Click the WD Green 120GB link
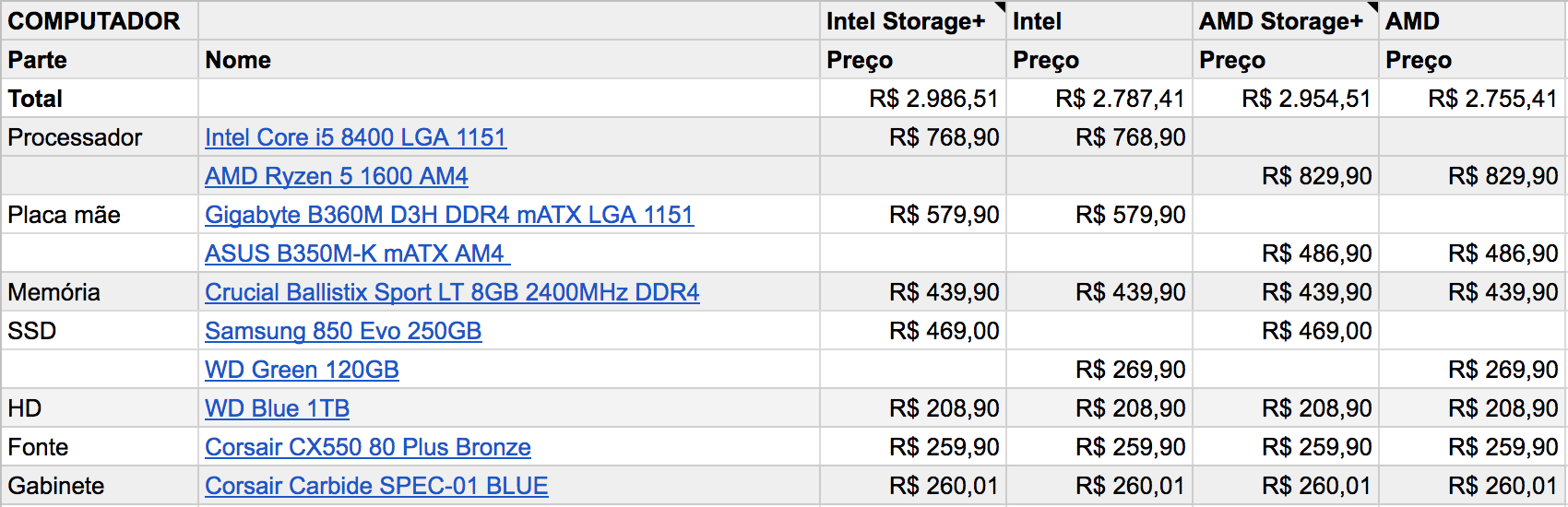 pyautogui.click(x=302, y=370)
